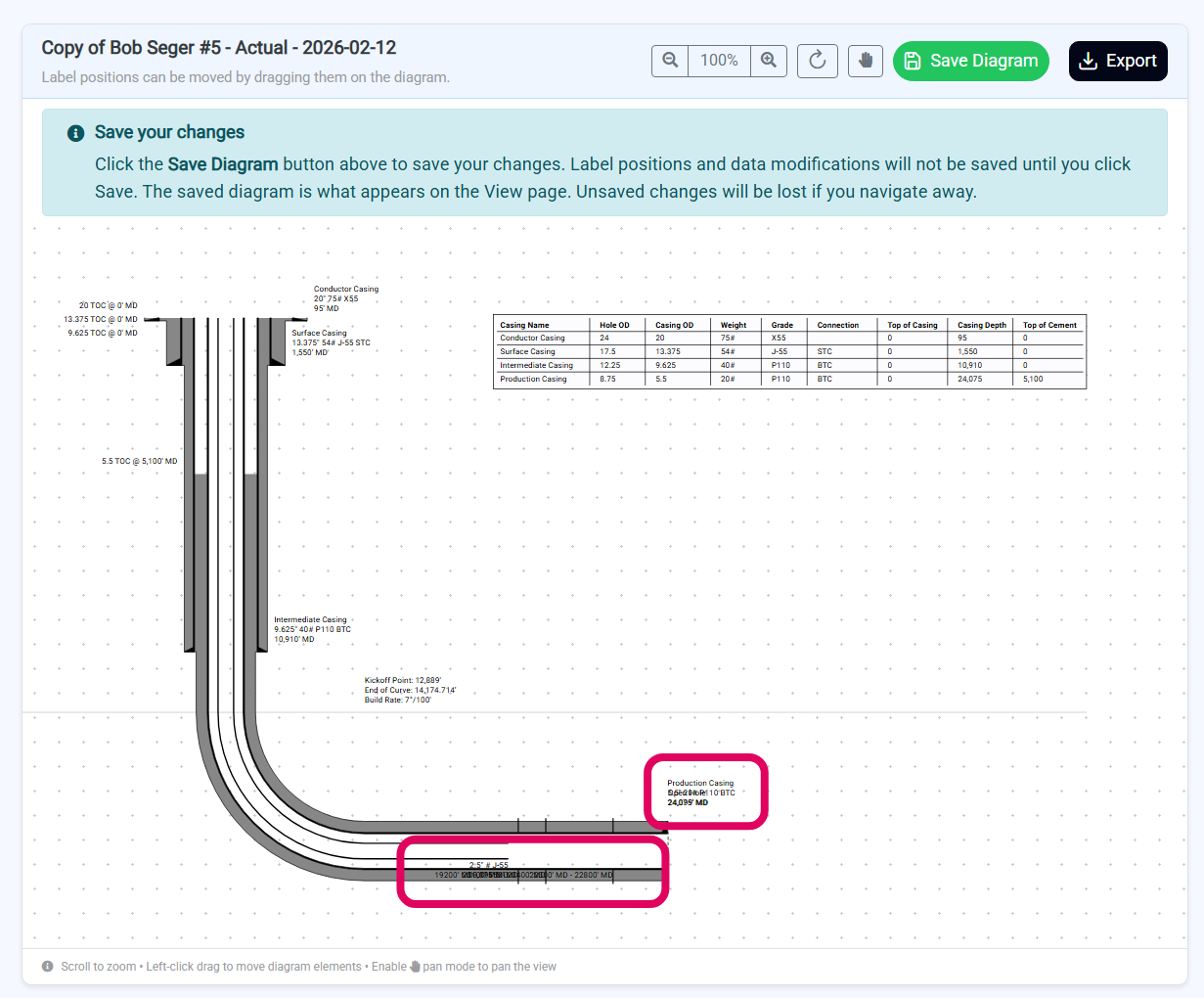Click the Hole OD value '17.5' in the table

(x=607, y=351)
